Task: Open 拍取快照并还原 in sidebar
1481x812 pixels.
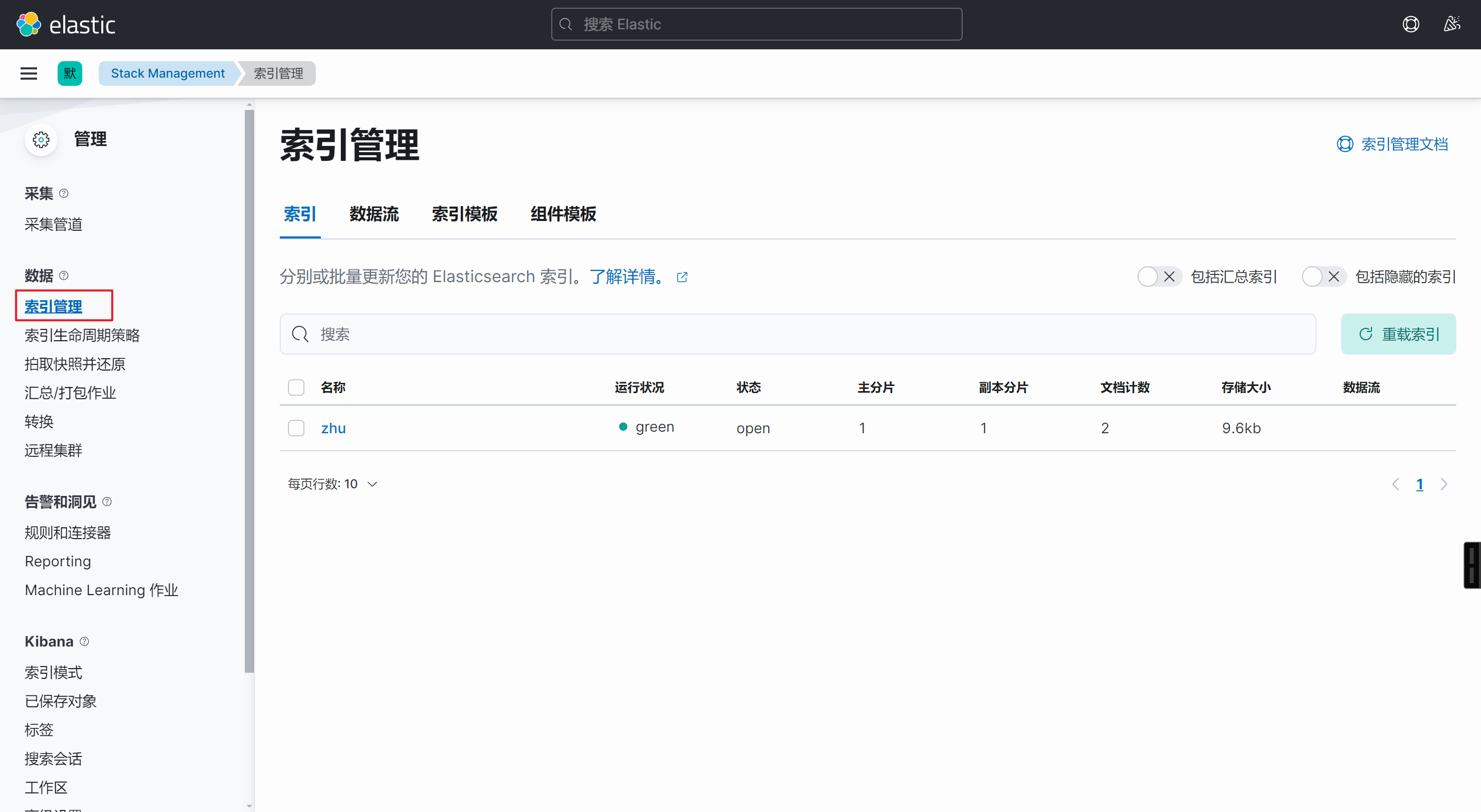Action: (x=75, y=364)
